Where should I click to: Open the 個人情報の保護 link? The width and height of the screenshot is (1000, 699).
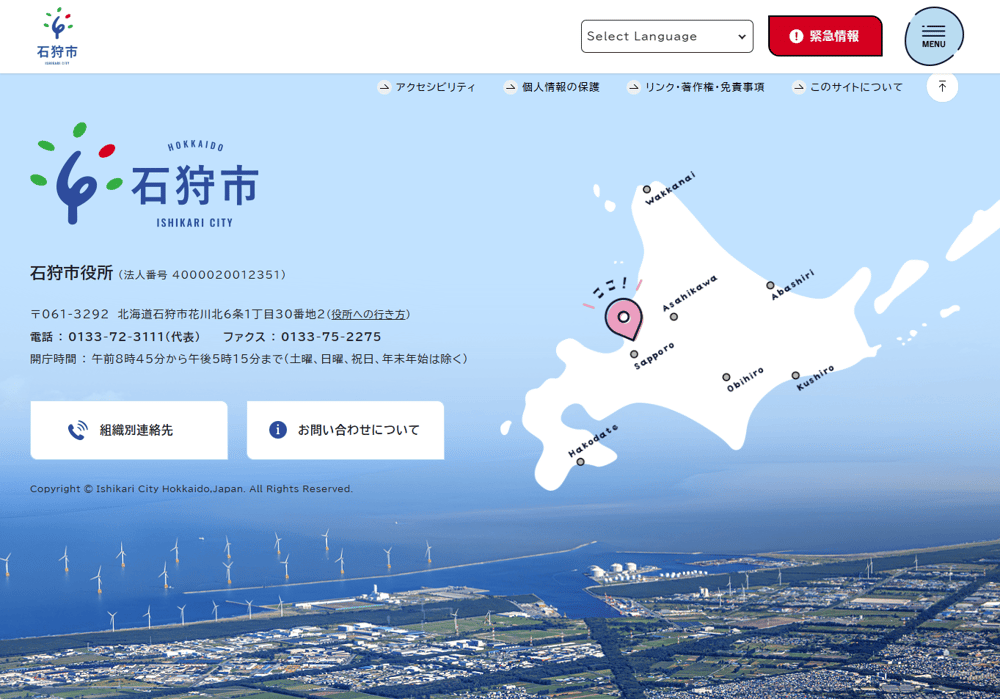coord(560,87)
